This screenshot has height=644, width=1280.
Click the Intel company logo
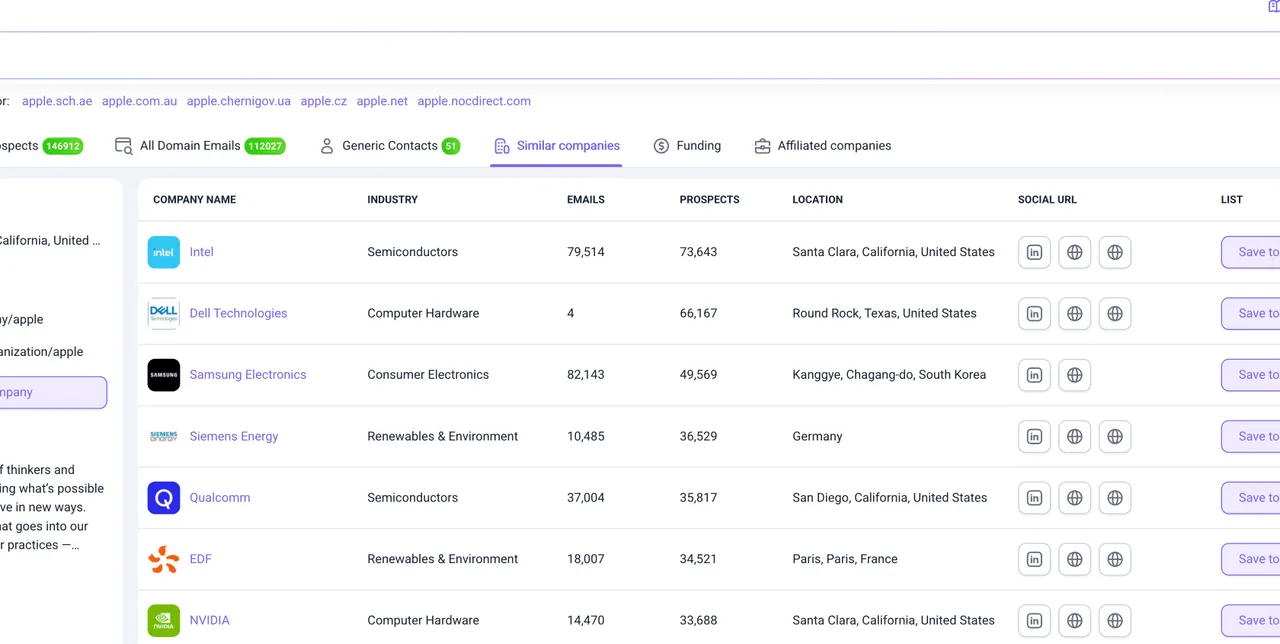(x=164, y=252)
